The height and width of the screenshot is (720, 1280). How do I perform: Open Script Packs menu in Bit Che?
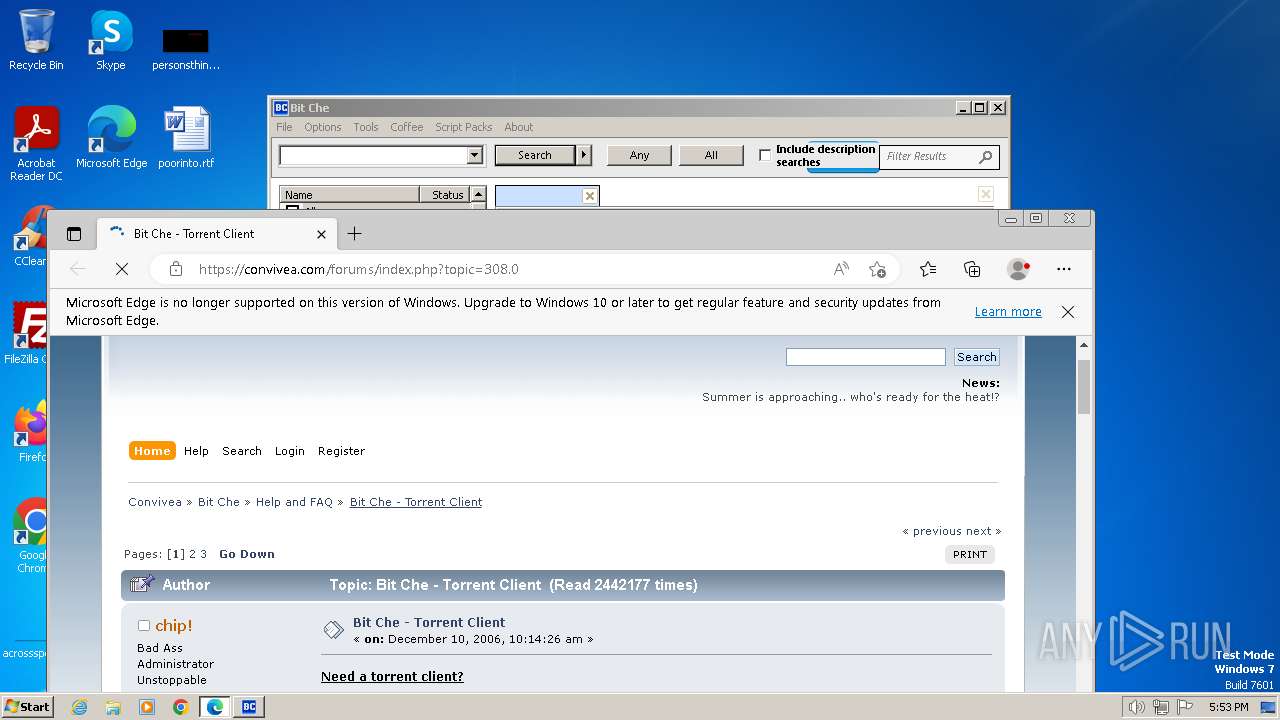coord(464,127)
